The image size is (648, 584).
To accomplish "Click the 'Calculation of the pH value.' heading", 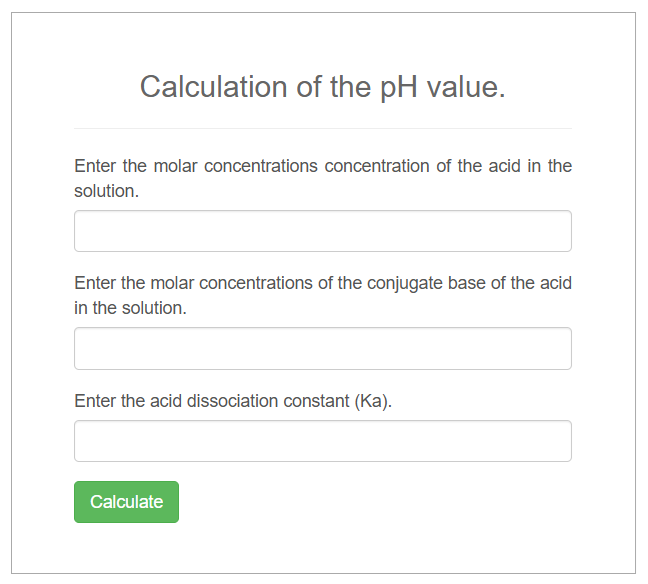I will 322,87.
